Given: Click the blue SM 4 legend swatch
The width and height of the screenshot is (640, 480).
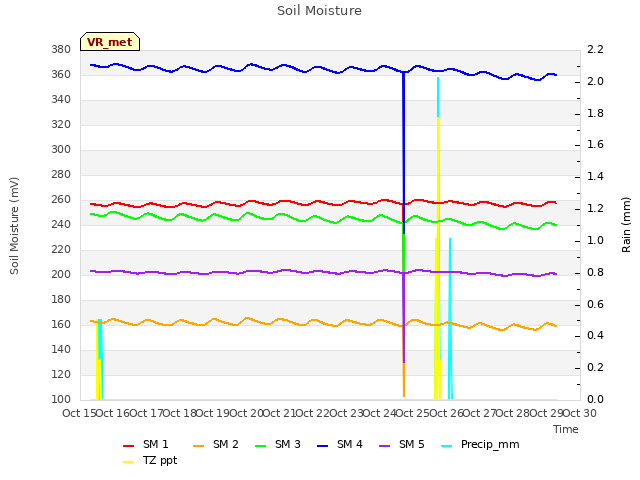Looking at the screenshot, I should coord(322,446).
